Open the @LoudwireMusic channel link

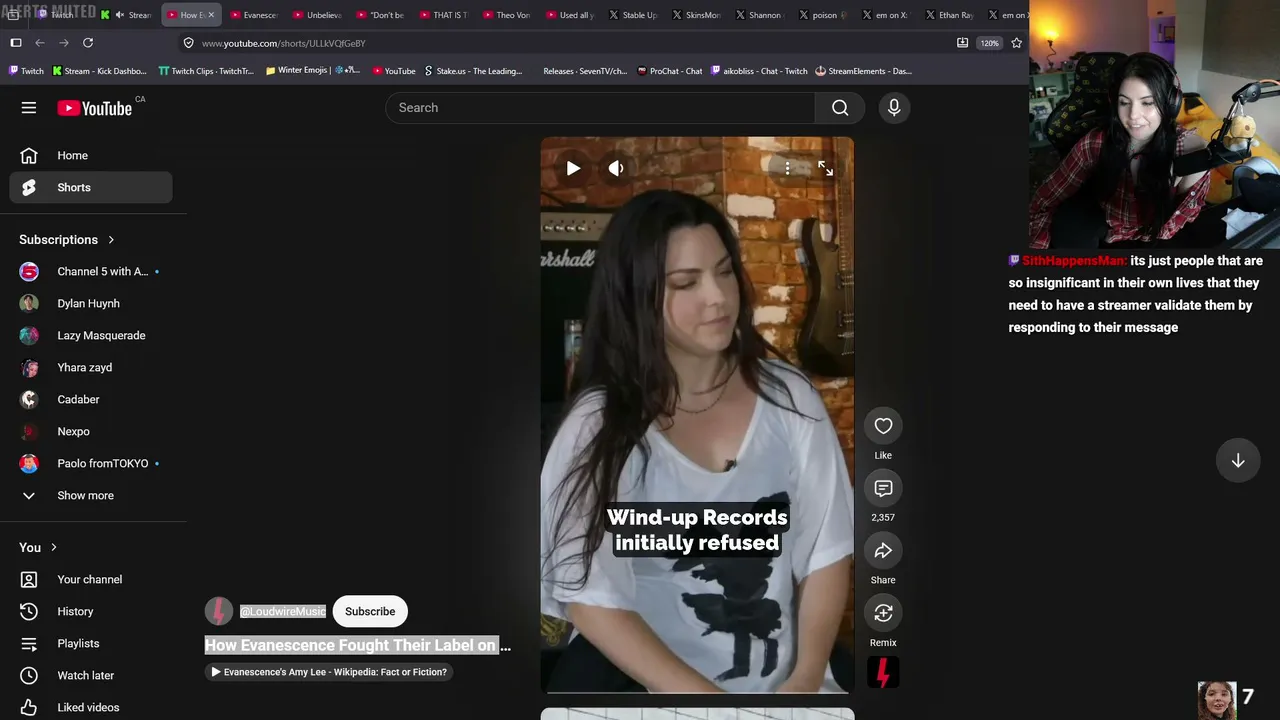tap(283, 611)
